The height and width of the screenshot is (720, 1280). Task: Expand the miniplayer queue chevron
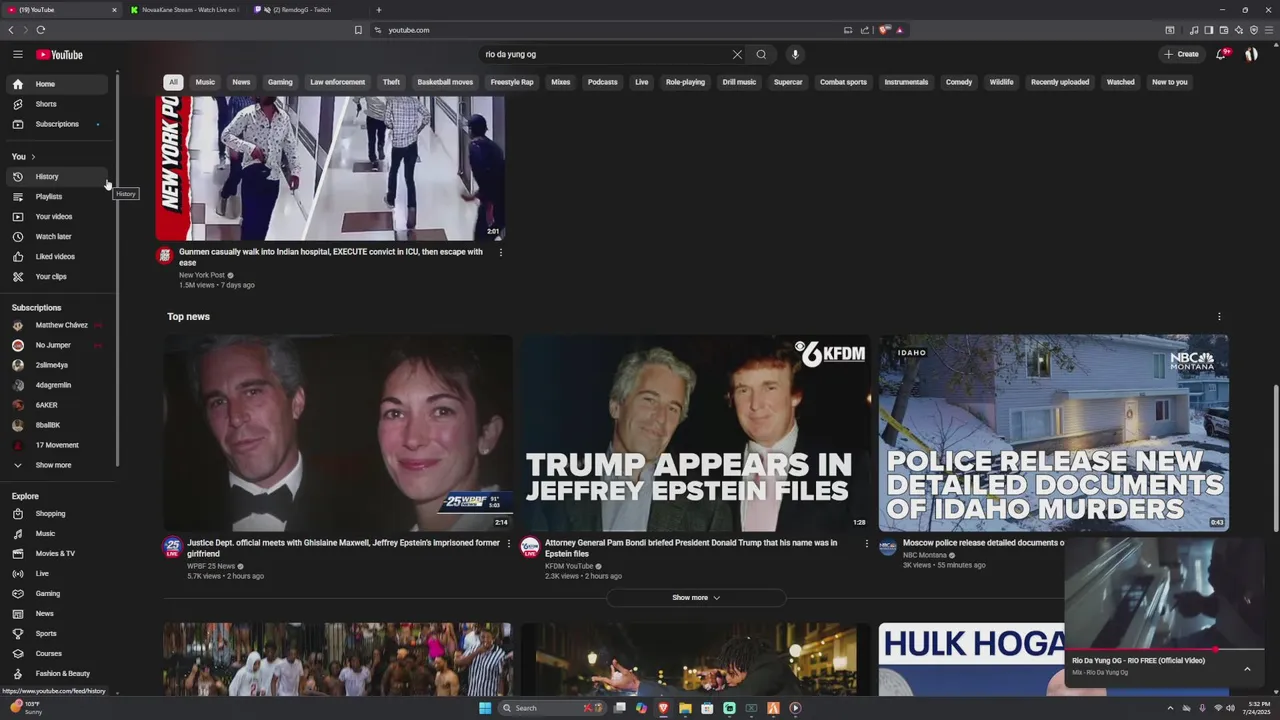click(1247, 669)
